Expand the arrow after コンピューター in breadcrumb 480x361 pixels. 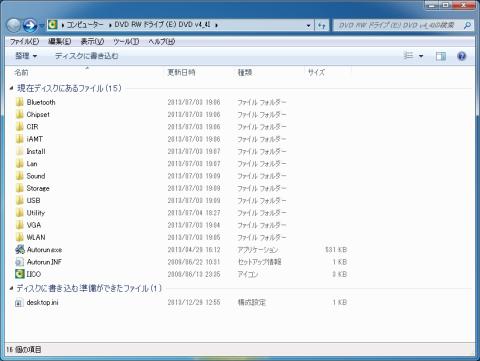(x=110, y=25)
